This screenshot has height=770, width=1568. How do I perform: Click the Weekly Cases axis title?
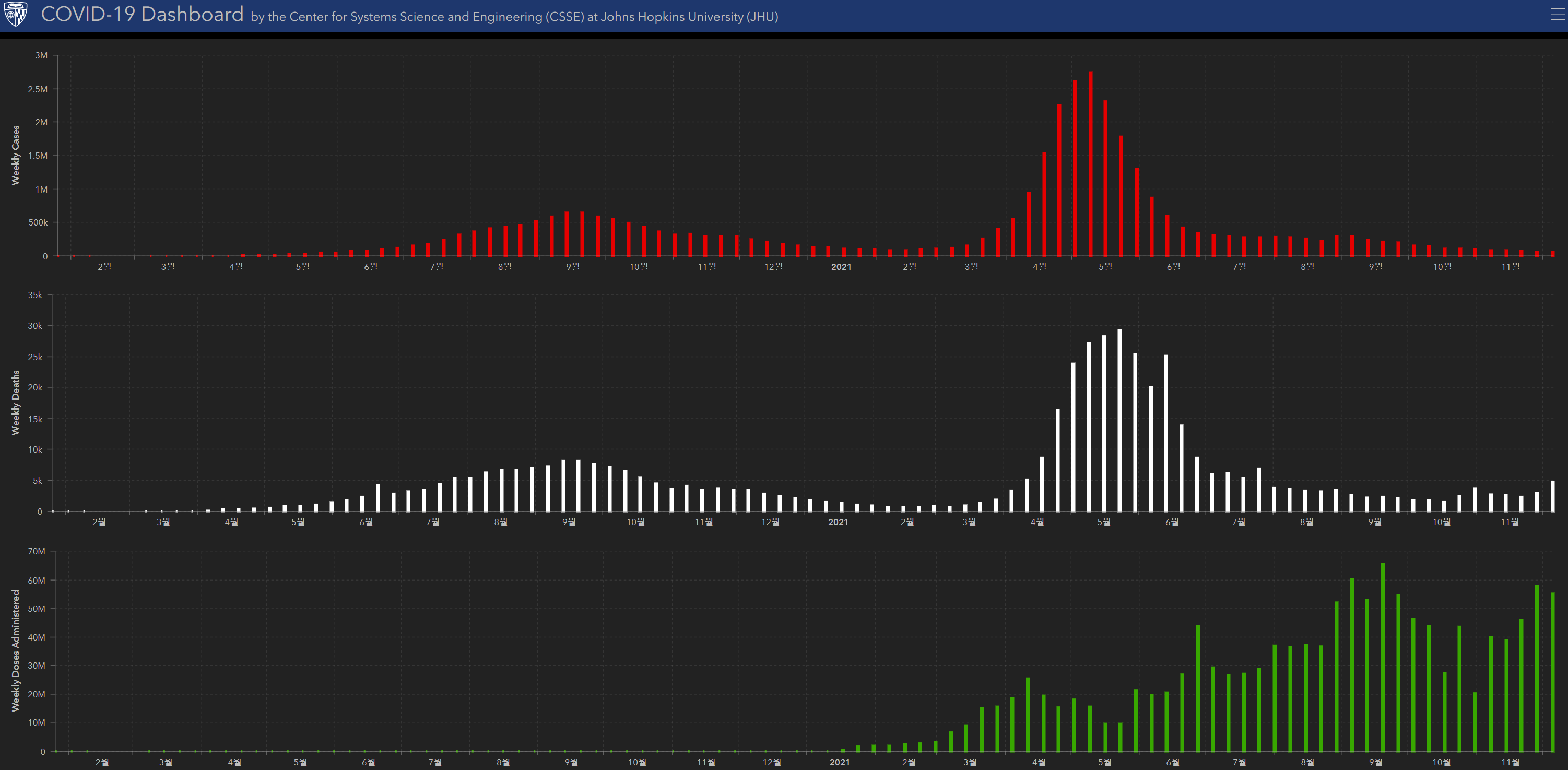pos(16,155)
